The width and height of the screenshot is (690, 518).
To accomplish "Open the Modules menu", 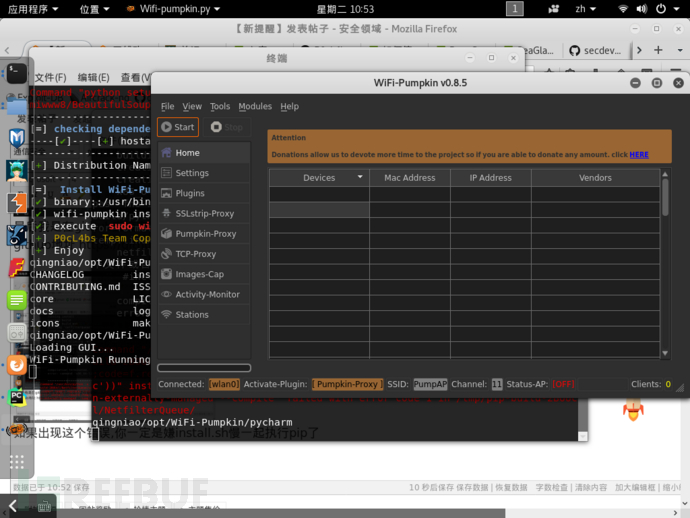I will tap(255, 107).
